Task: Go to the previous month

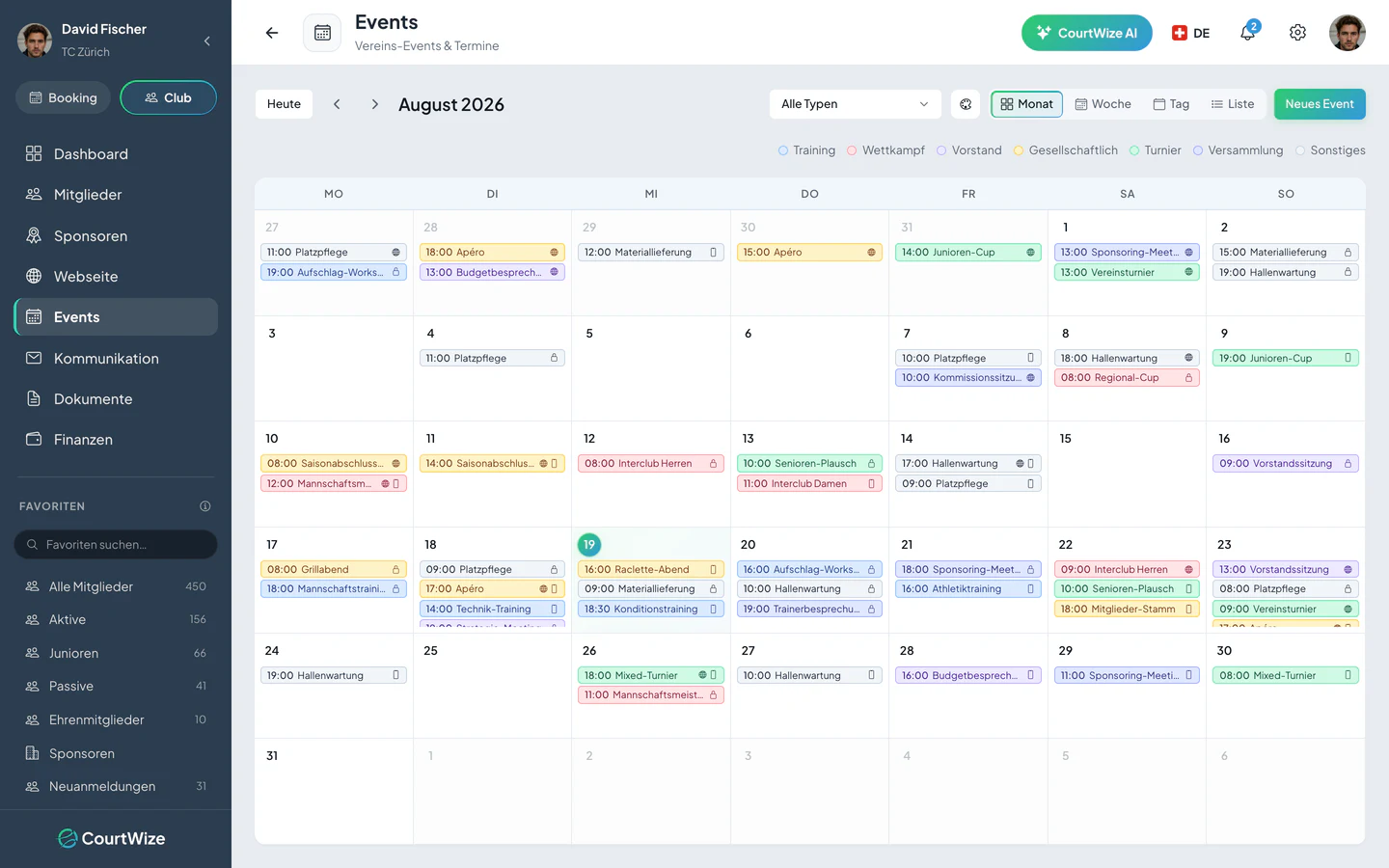Action: click(x=337, y=104)
